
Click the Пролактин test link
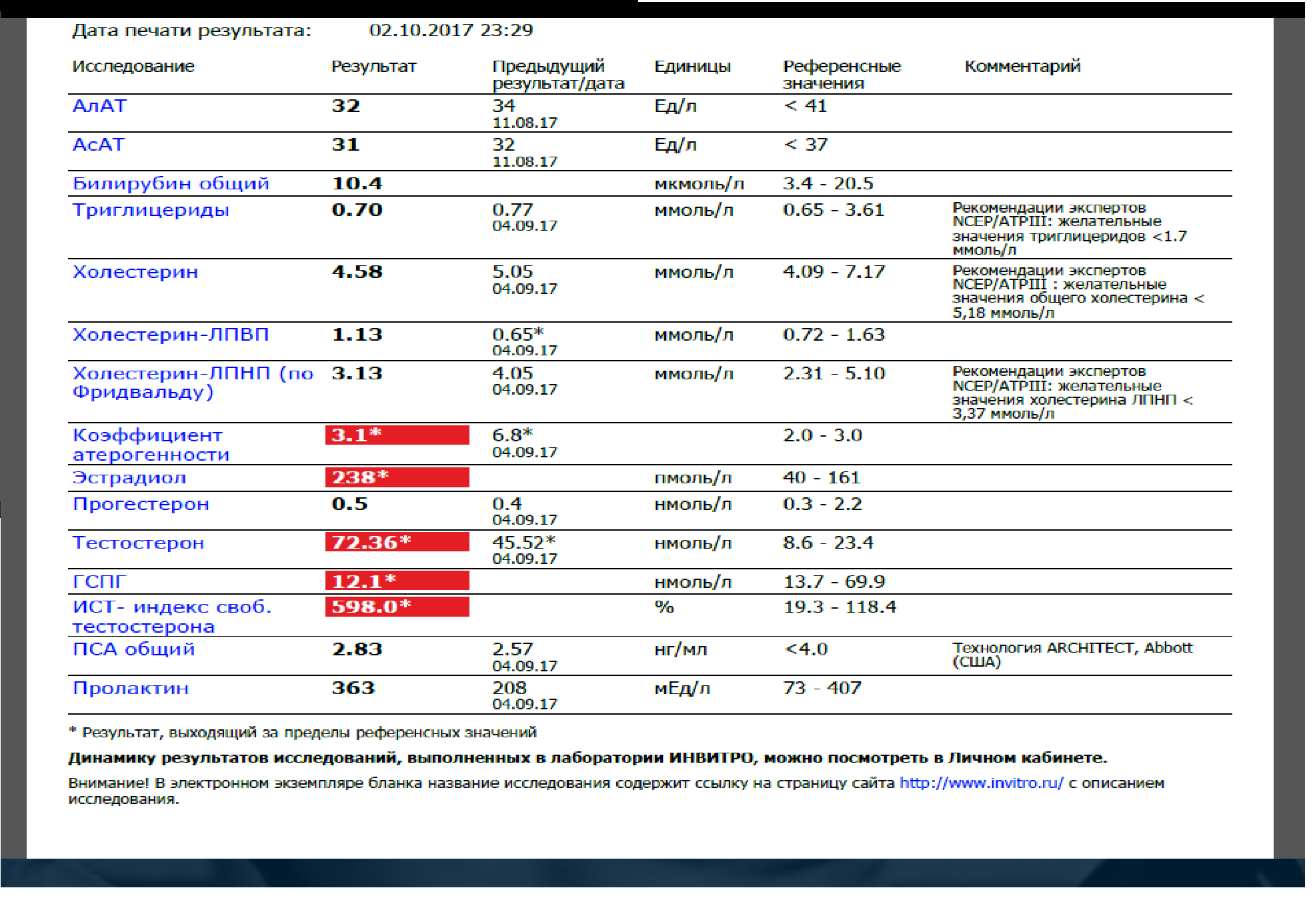[131, 688]
